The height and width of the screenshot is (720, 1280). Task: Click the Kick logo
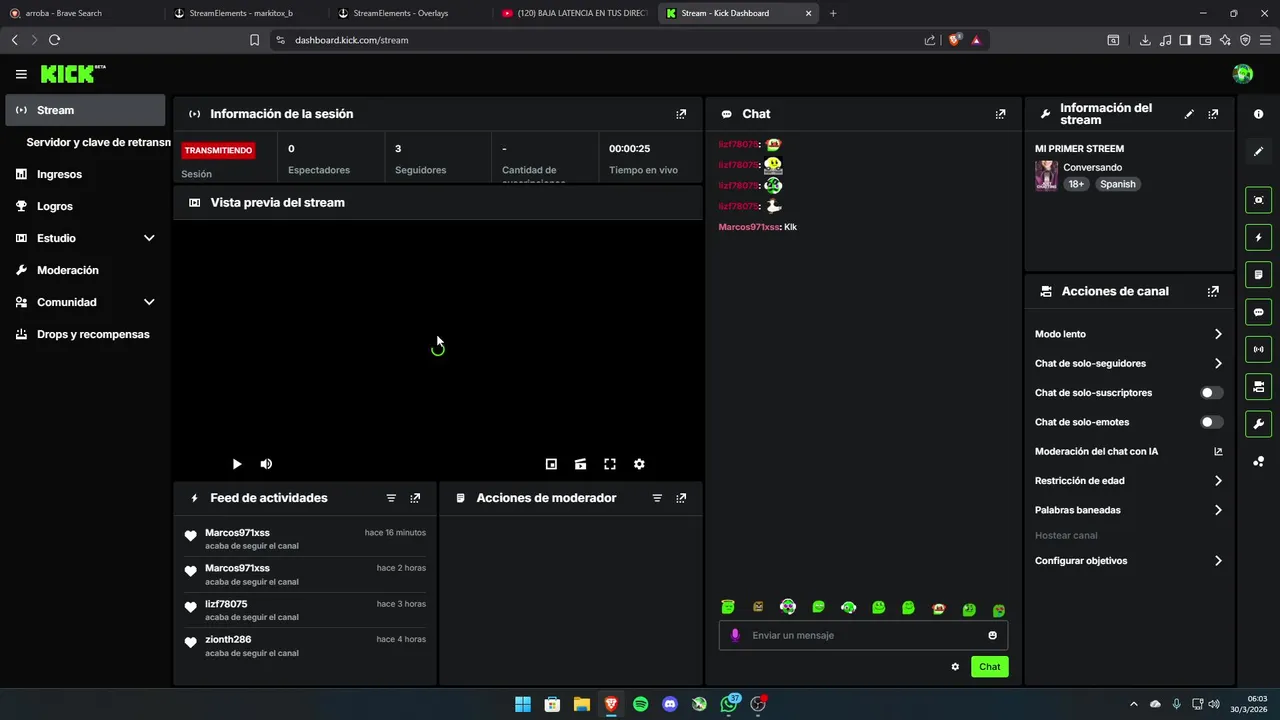(72, 74)
